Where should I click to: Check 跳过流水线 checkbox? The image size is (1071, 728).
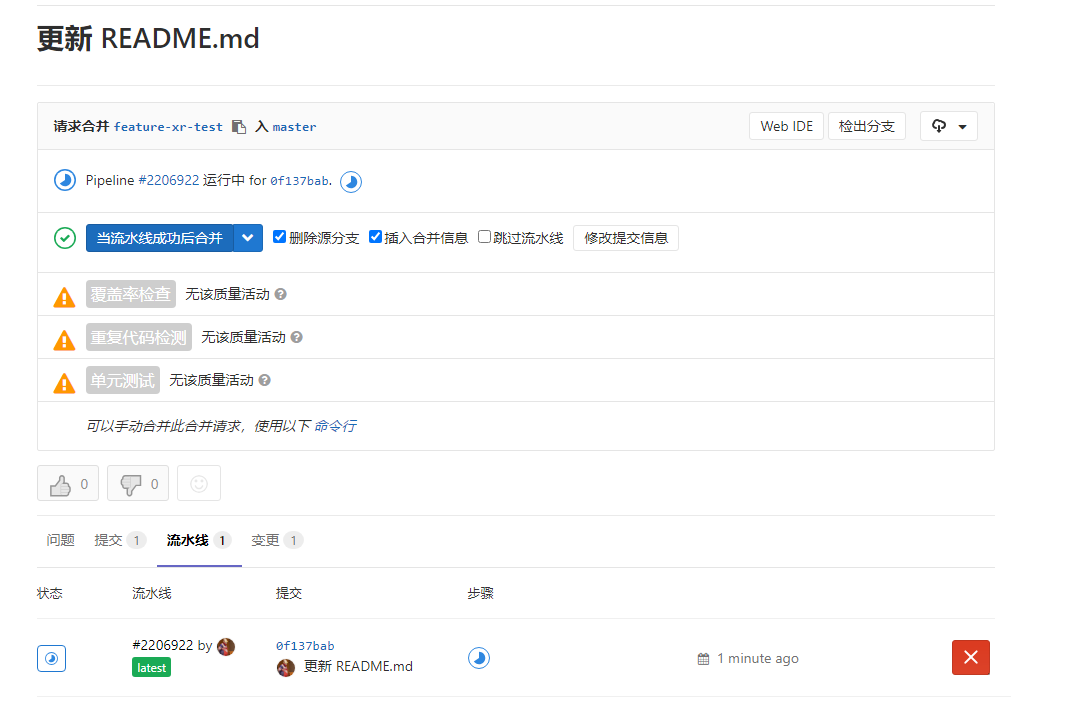point(484,236)
